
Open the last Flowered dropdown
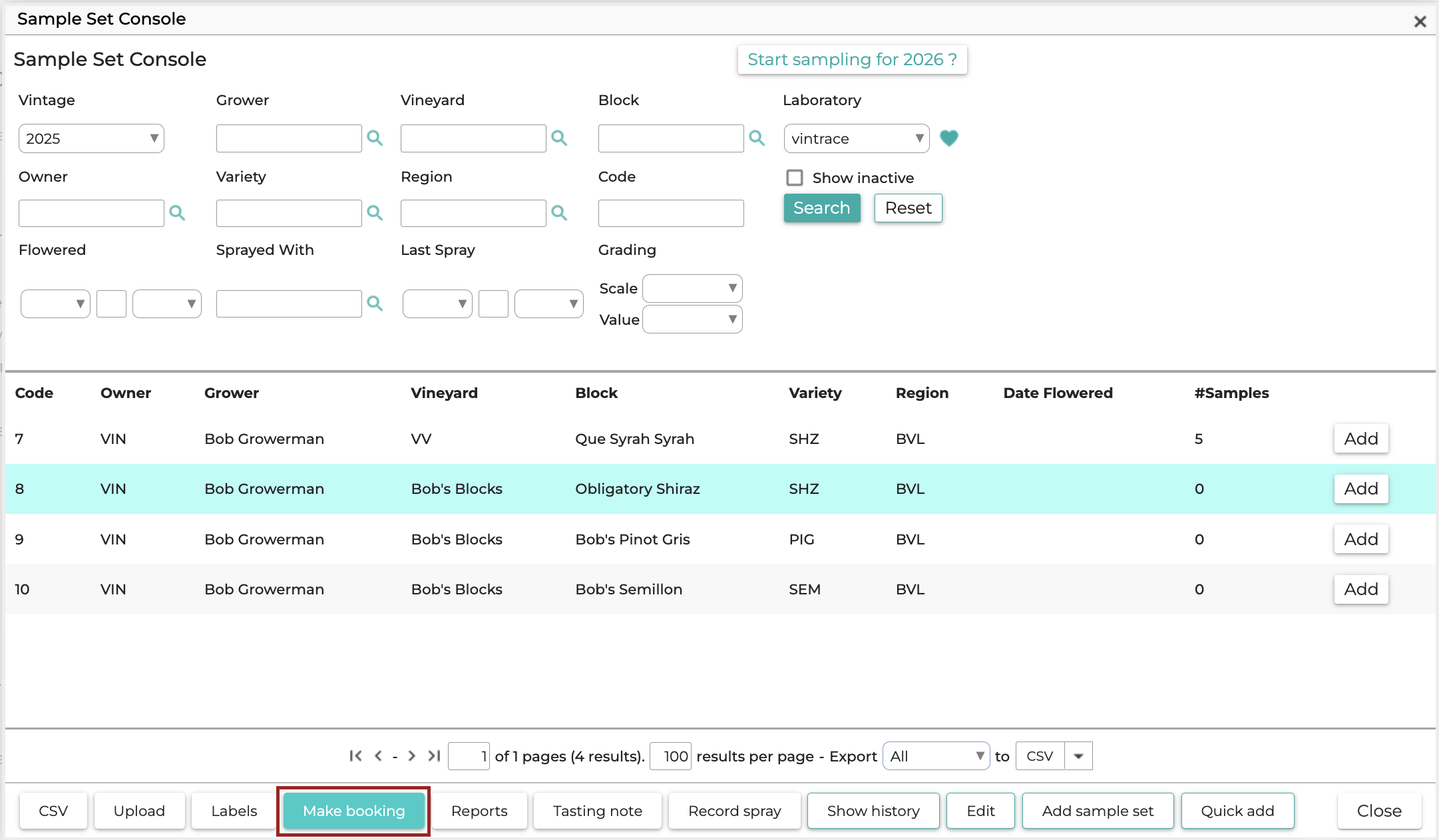click(166, 304)
